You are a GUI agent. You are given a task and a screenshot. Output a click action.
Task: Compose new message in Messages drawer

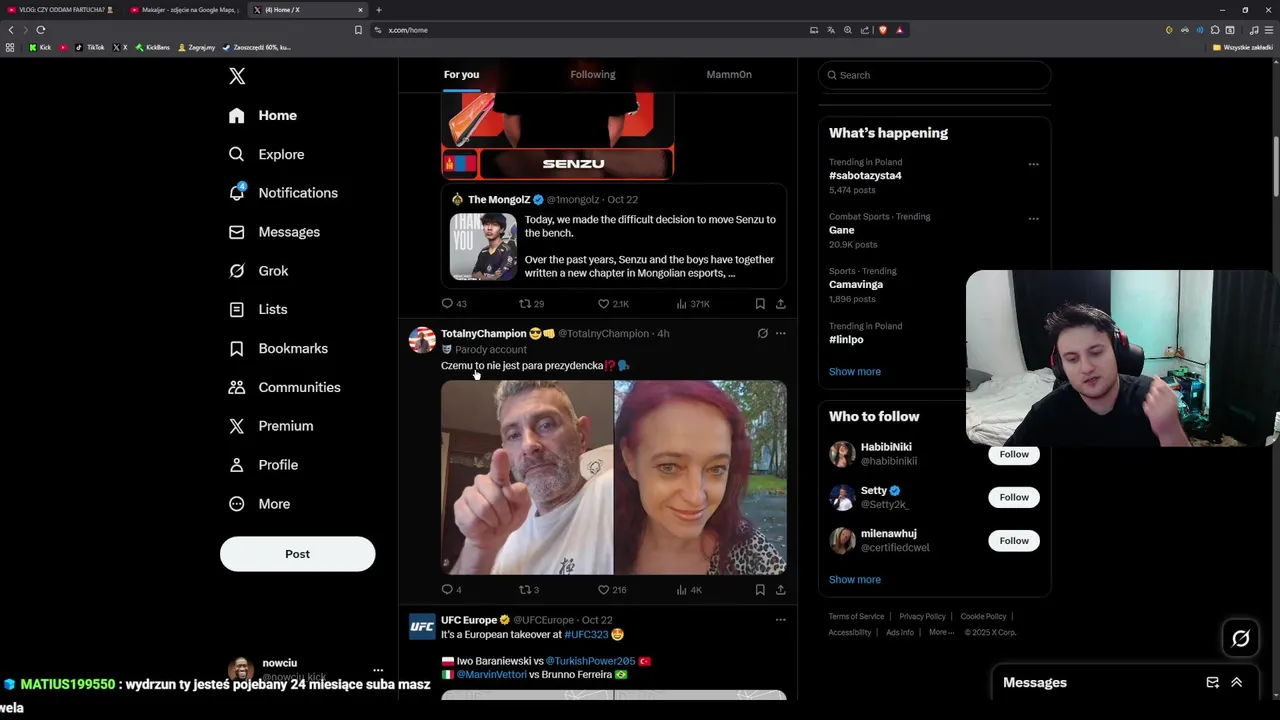(1212, 683)
